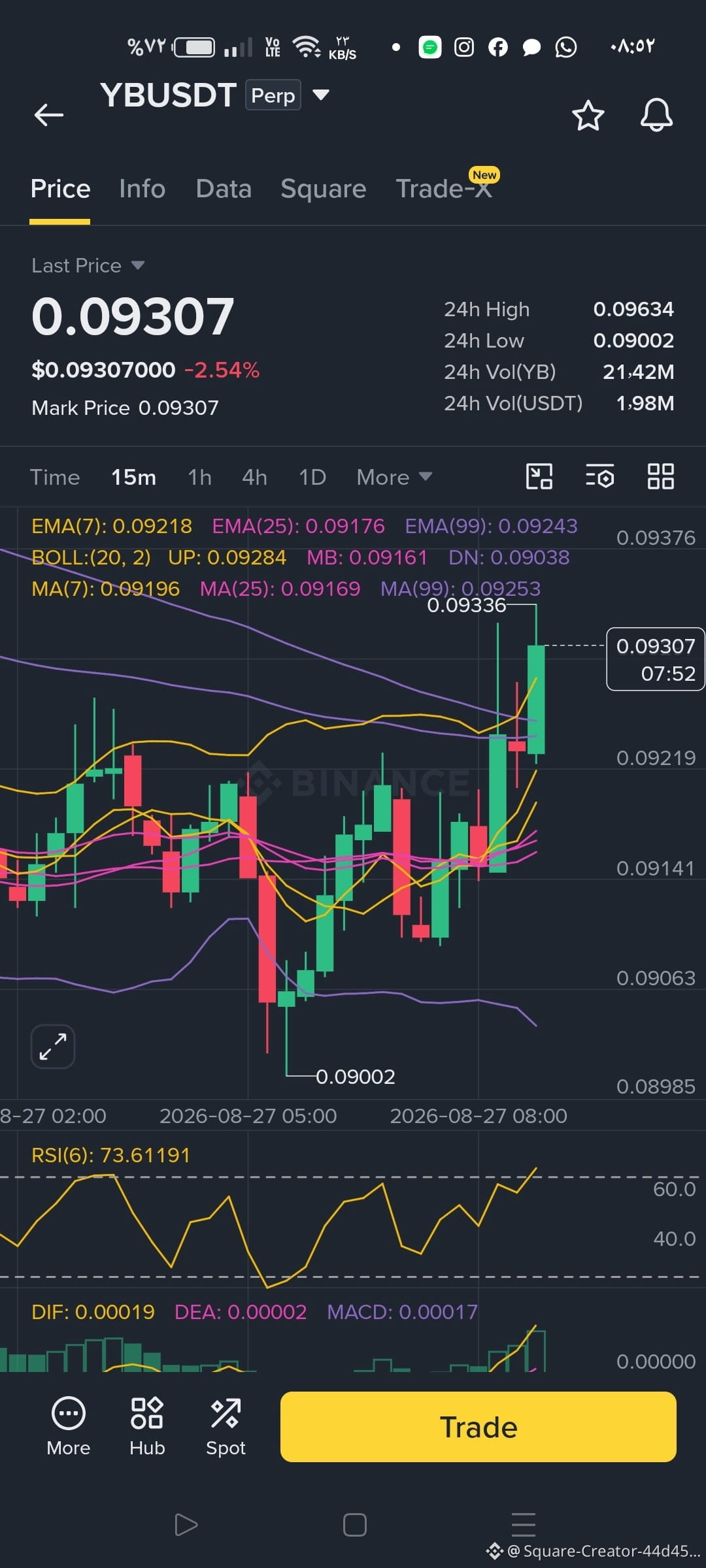Tap the Instagram notification icon
The height and width of the screenshot is (1568, 706).
pyautogui.click(x=464, y=47)
